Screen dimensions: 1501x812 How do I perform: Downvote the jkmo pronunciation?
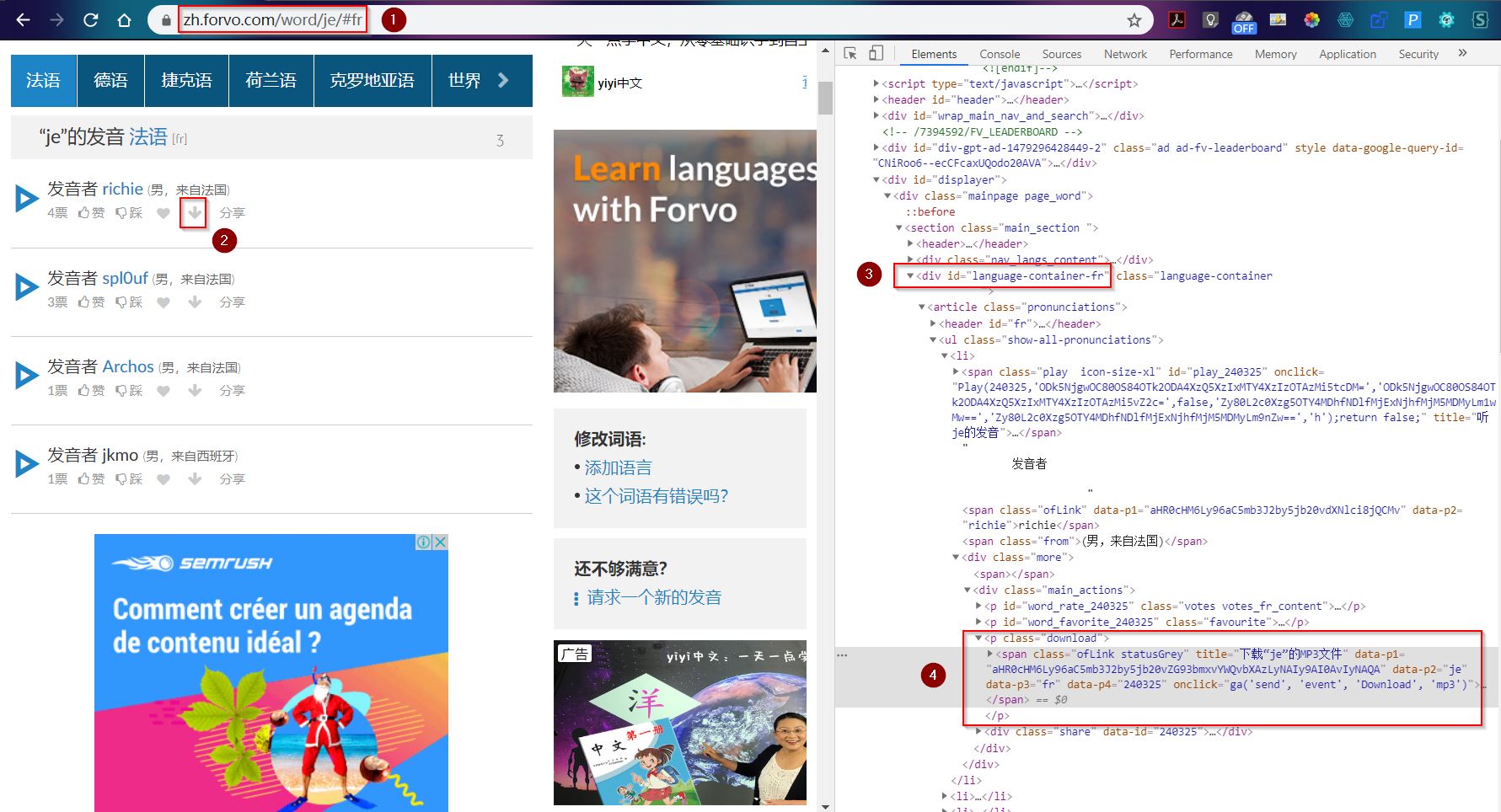pyautogui.click(x=129, y=479)
